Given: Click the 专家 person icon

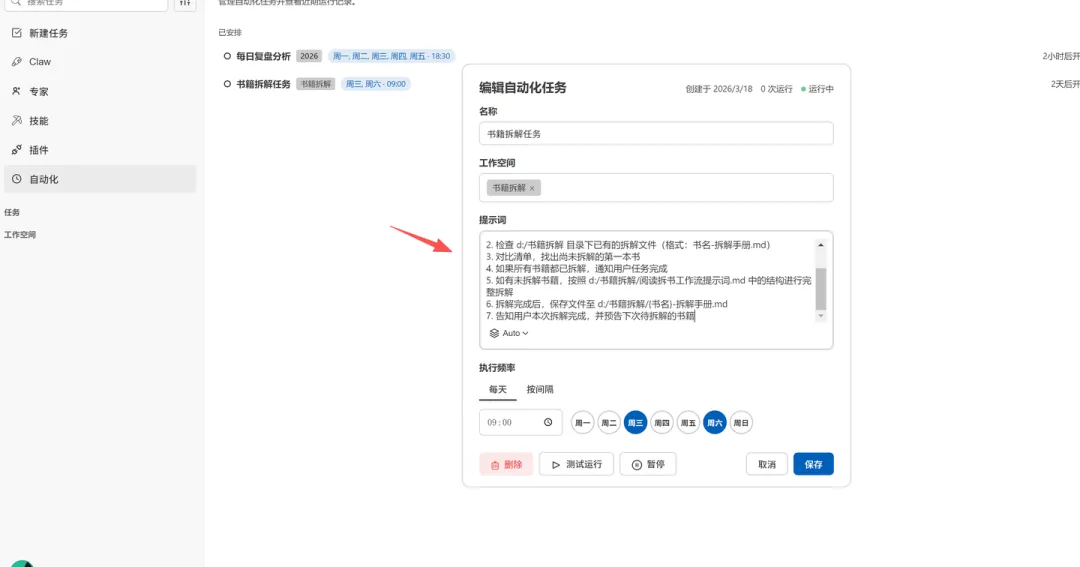Looking at the screenshot, I should 17,91.
